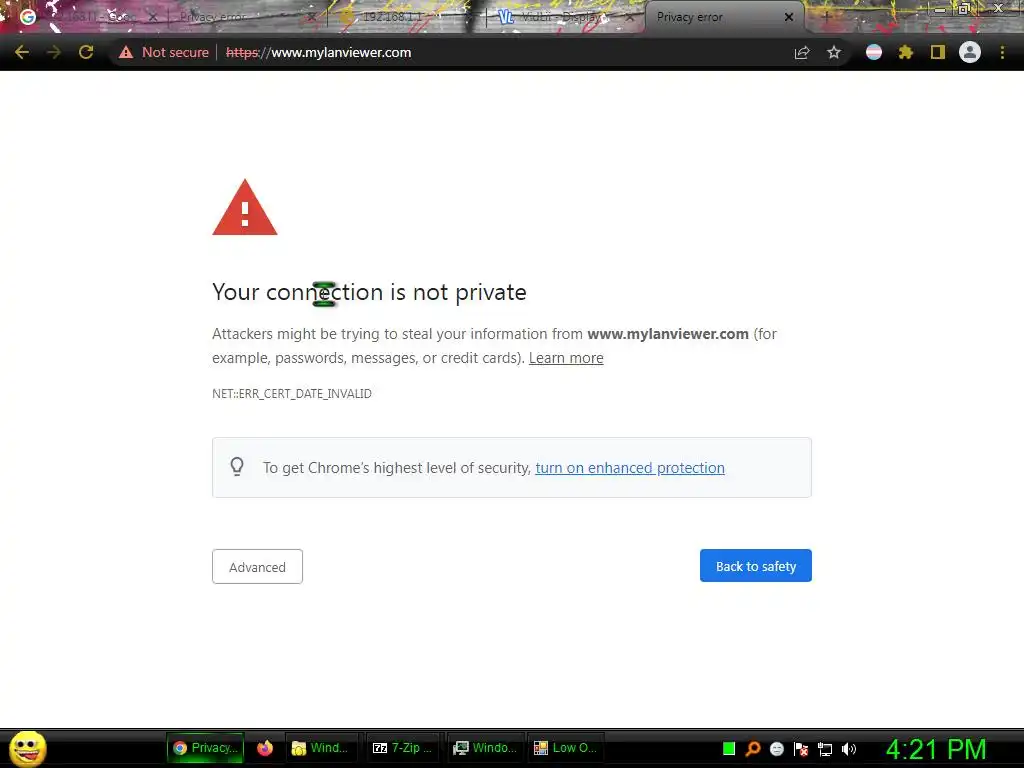Open the monitor-icon Windo... taskbar window
1024x768 pixels.
click(x=485, y=748)
